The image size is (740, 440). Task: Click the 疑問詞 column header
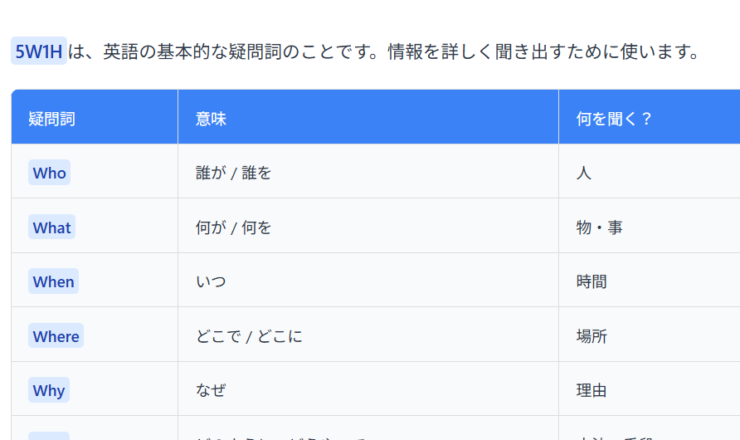click(52, 118)
